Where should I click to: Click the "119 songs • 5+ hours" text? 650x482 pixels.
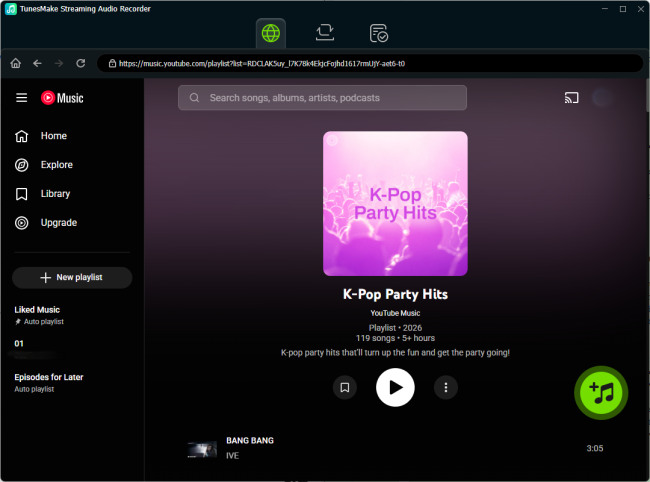[x=395, y=338]
